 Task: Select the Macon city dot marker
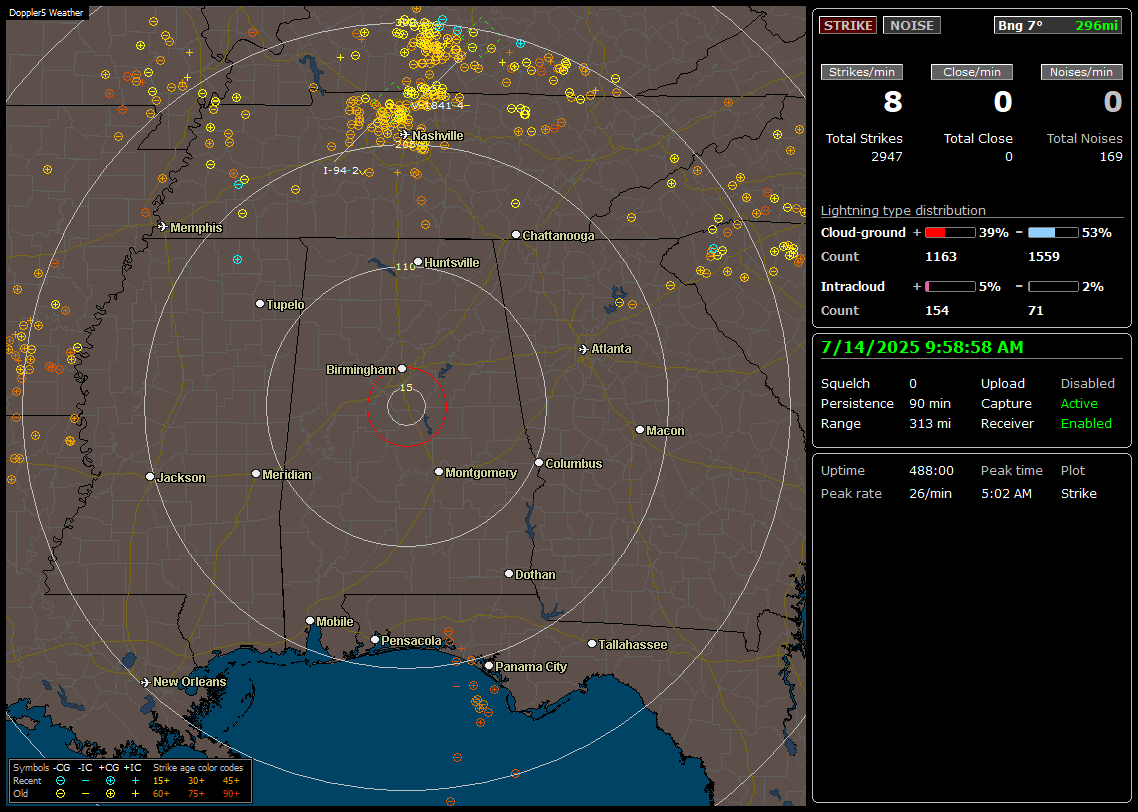pyautogui.click(x=639, y=430)
